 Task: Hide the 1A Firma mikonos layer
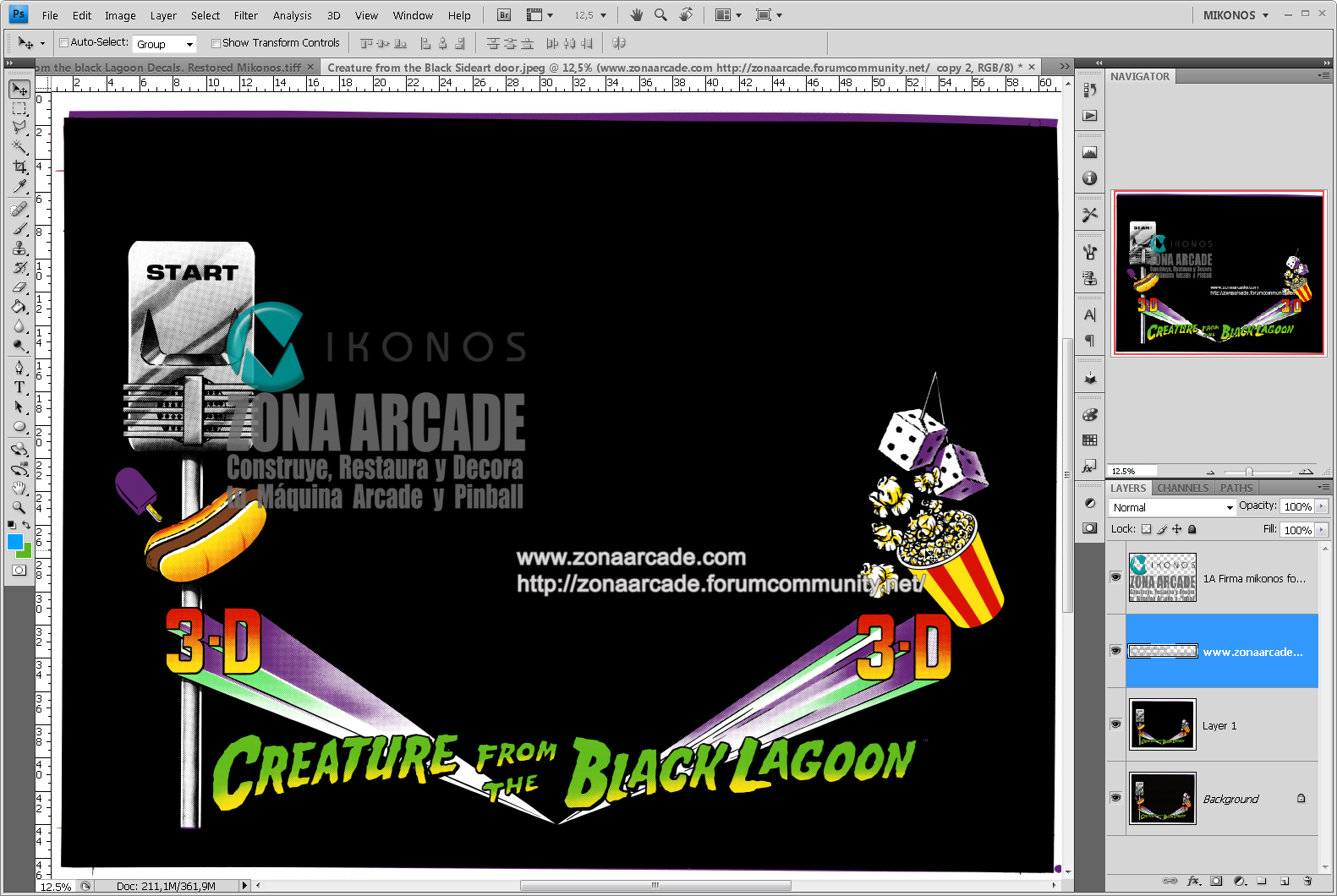[x=1115, y=577]
